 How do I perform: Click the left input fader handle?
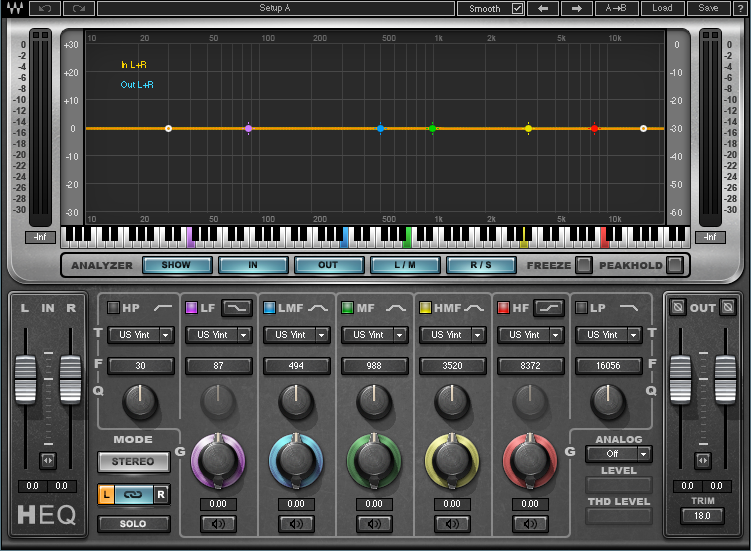click(x=25, y=379)
